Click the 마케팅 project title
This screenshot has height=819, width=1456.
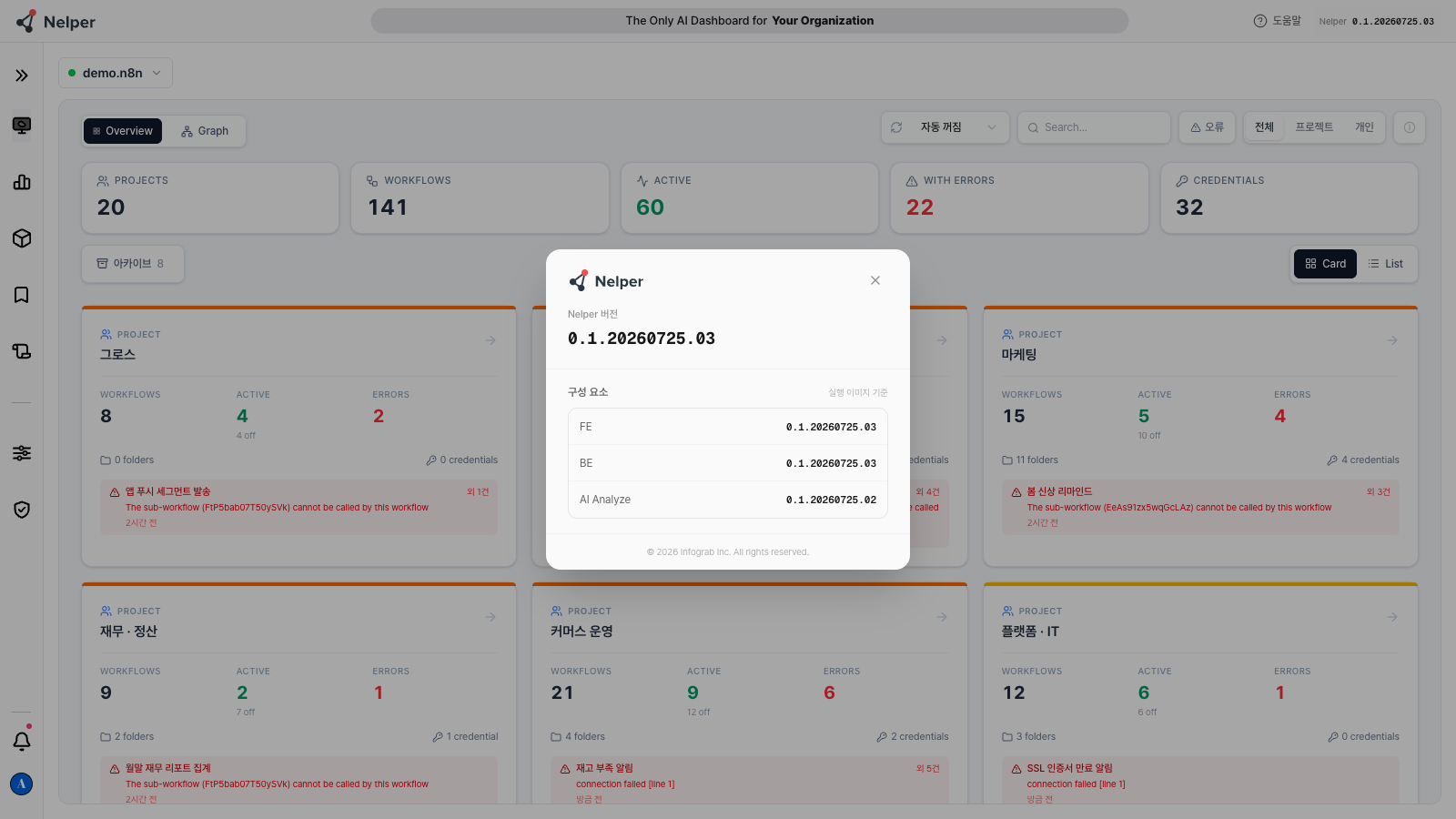click(x=1019, y=354)
